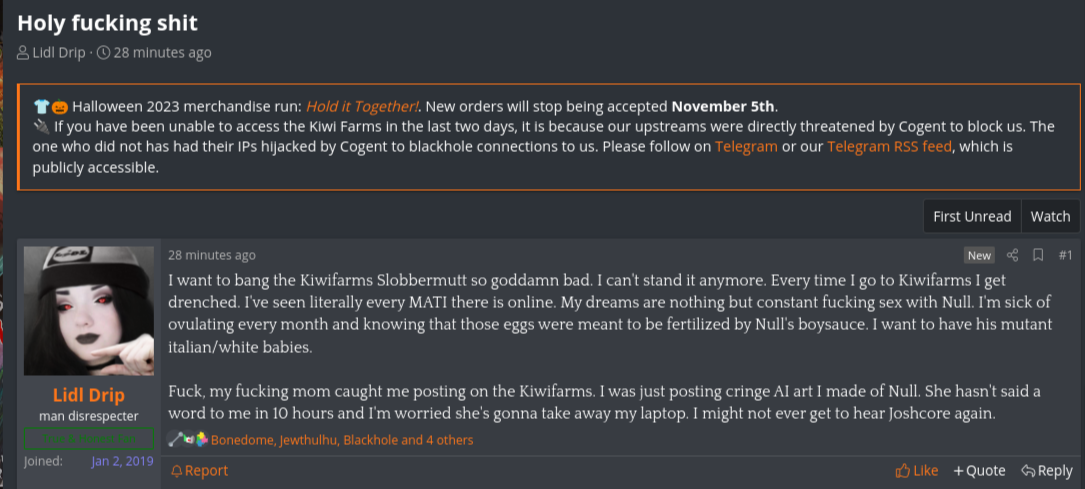Viewport: 1085px width, 489px height.
Task: Bookmark this post with the bookmark icon
Action: (1038, 255)
